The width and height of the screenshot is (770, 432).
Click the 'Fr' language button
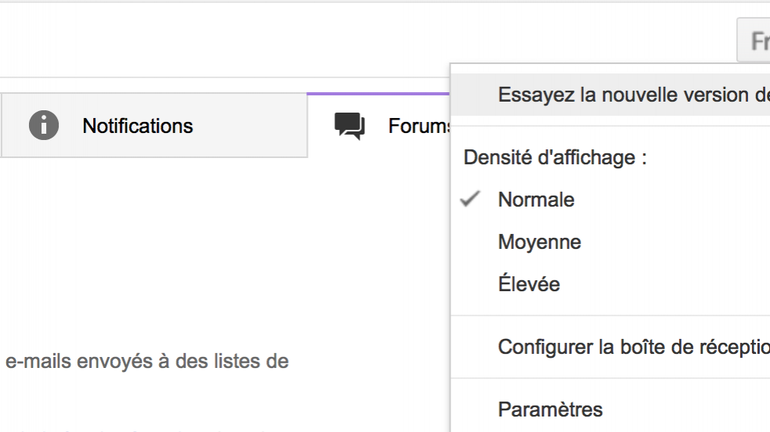click(x=757, y=42)
